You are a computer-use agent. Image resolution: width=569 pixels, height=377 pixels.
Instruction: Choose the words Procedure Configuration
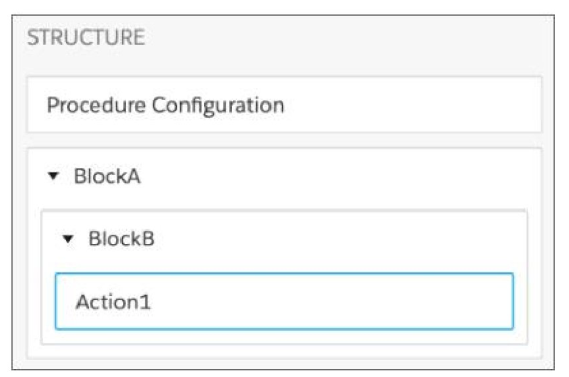coord(165,106)
